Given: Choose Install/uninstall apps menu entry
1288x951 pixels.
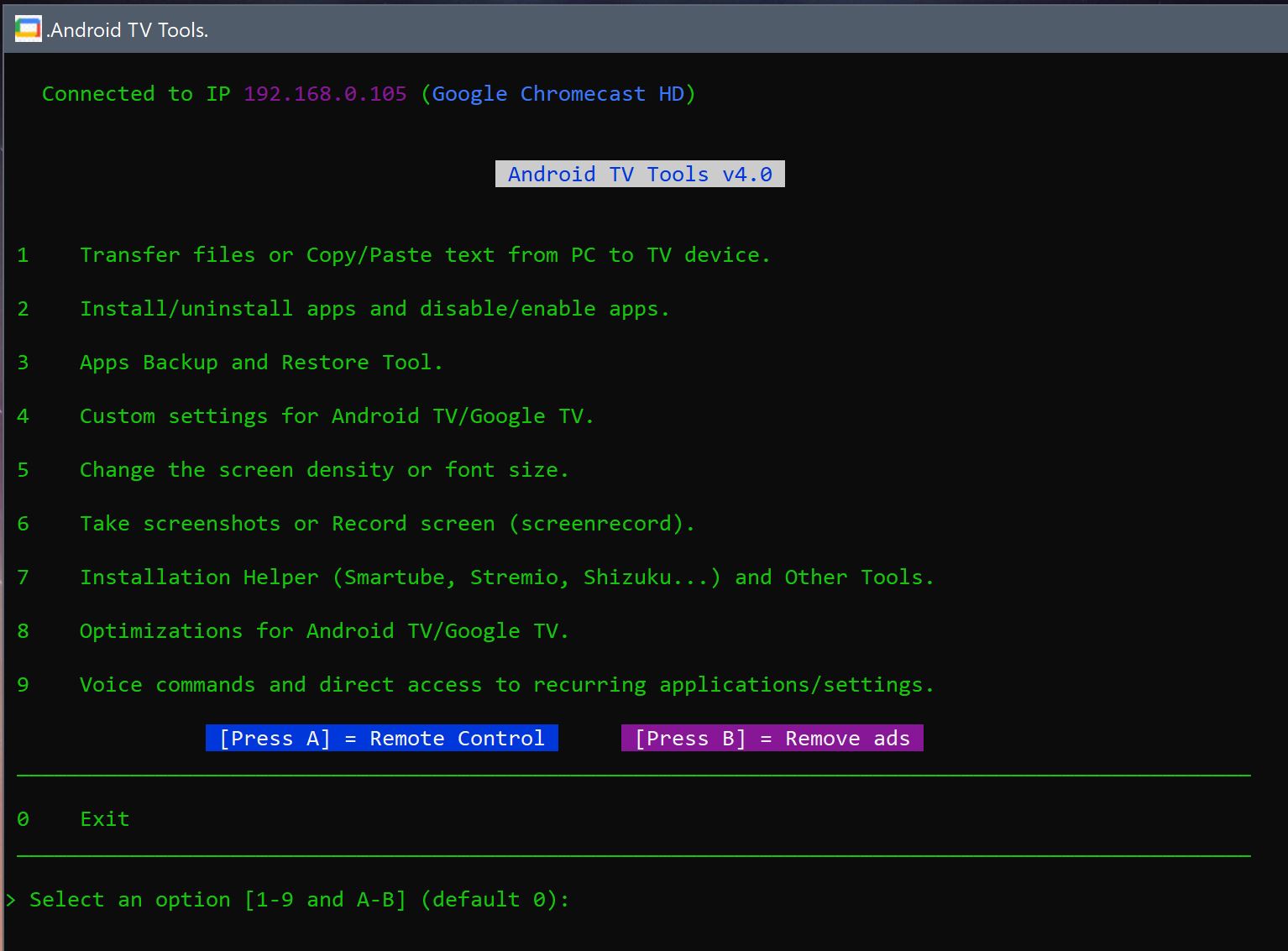Looking at the screenshot, I should [x=374, y=309].
